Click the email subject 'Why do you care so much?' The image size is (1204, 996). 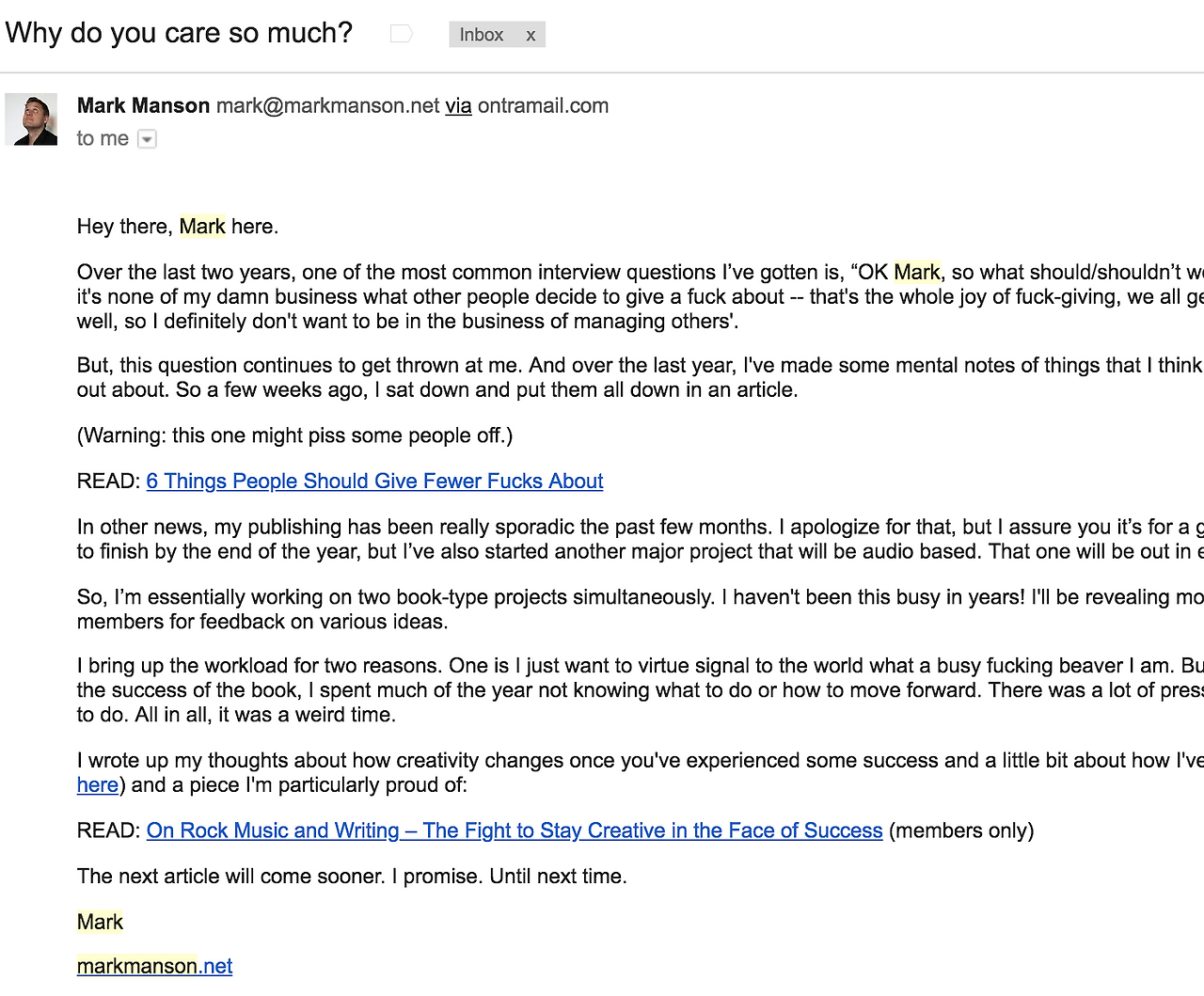tap(179, 33)
